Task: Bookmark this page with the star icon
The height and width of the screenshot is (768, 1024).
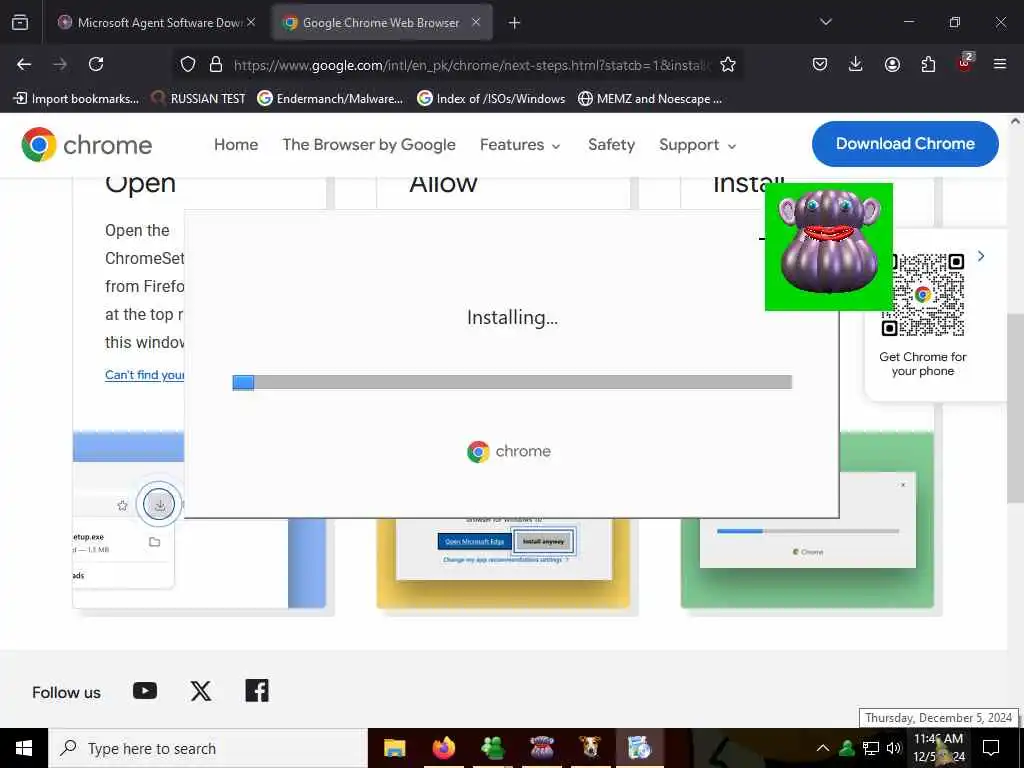Action: [x=728, y=64]
